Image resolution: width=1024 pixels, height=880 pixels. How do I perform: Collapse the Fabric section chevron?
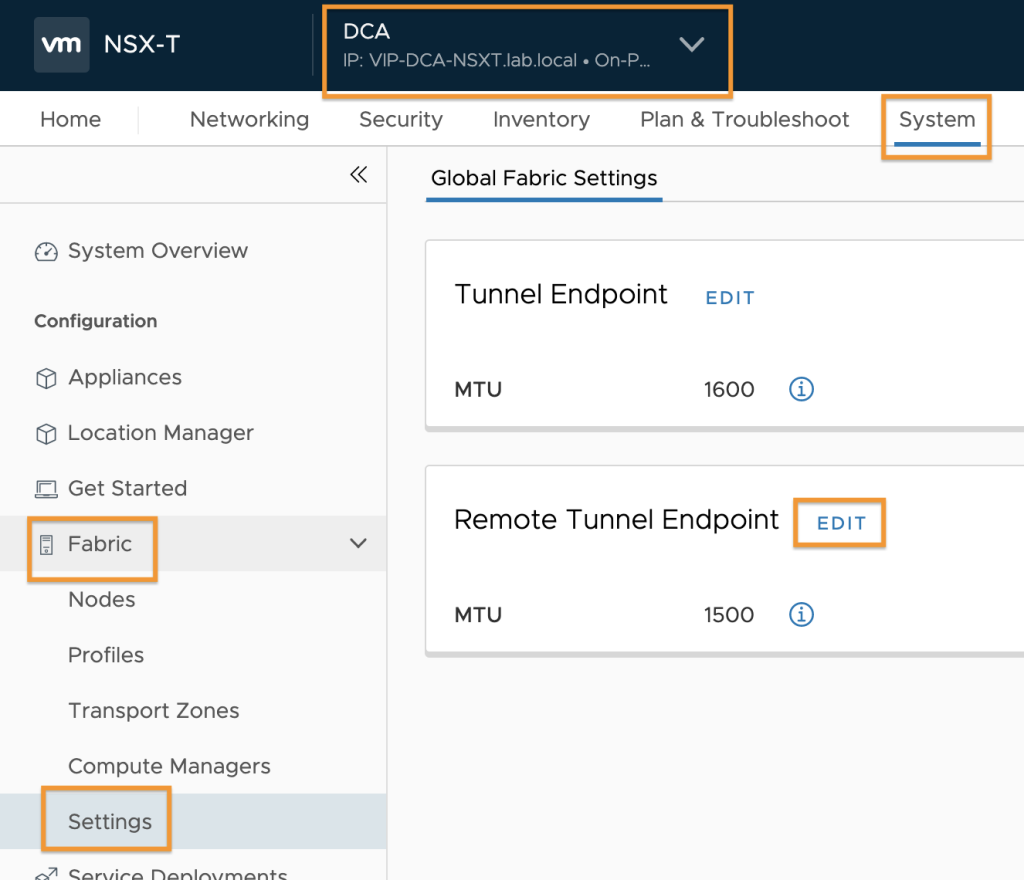click(x=358, y=543)
